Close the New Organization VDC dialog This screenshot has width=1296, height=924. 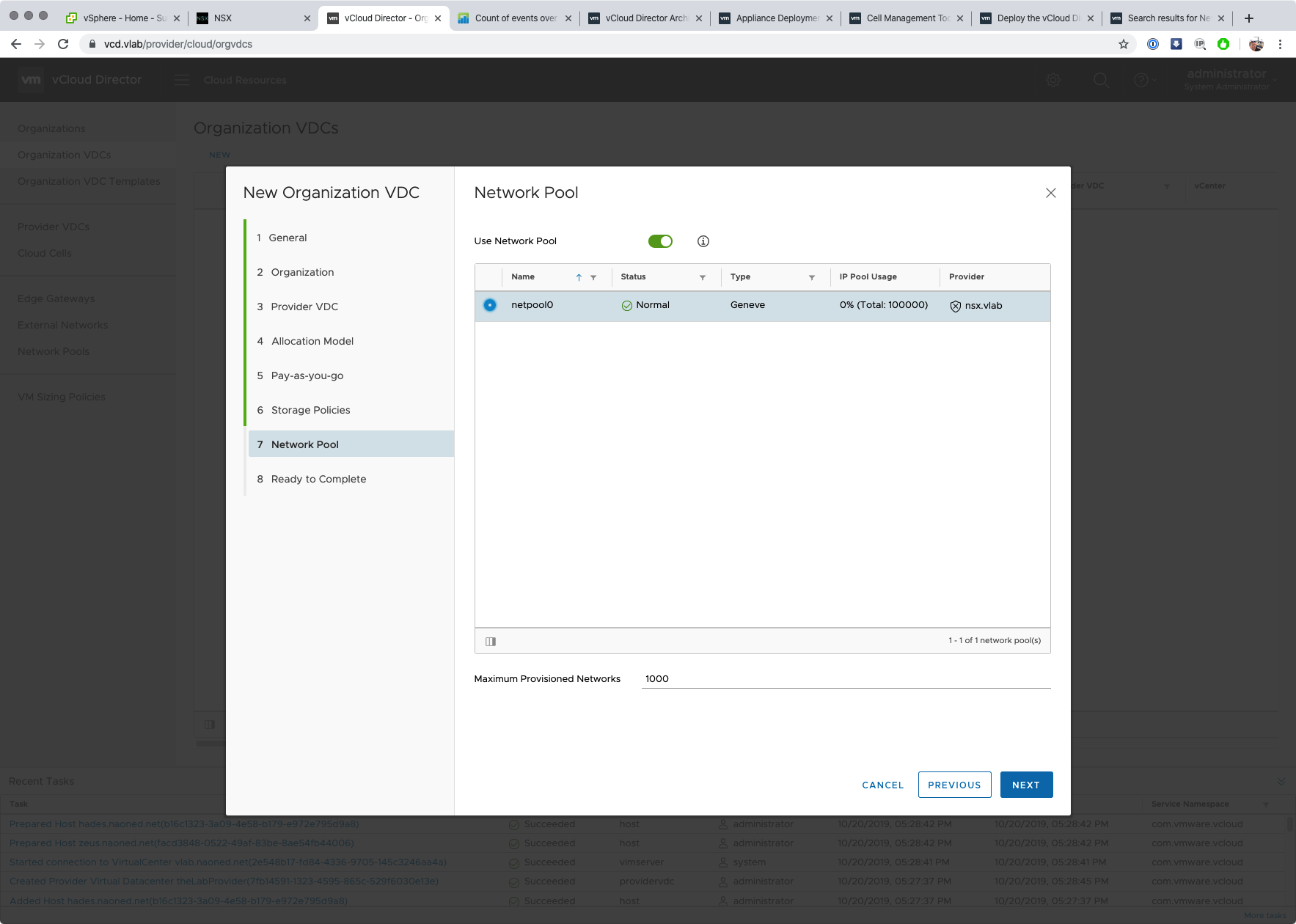1050,193
